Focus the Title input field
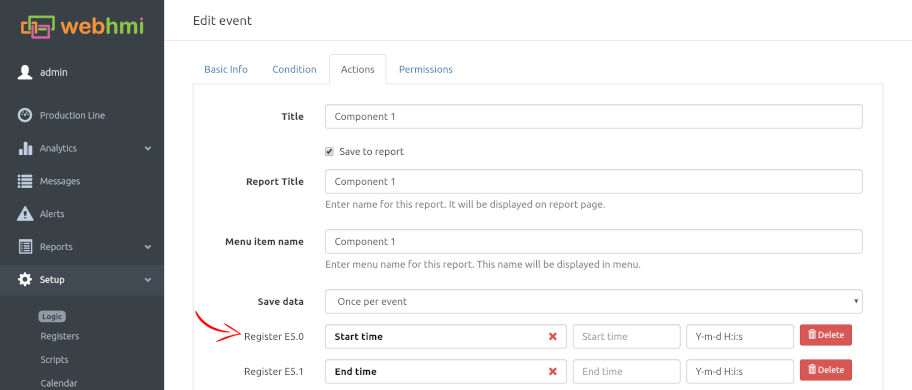 [593, 116]
